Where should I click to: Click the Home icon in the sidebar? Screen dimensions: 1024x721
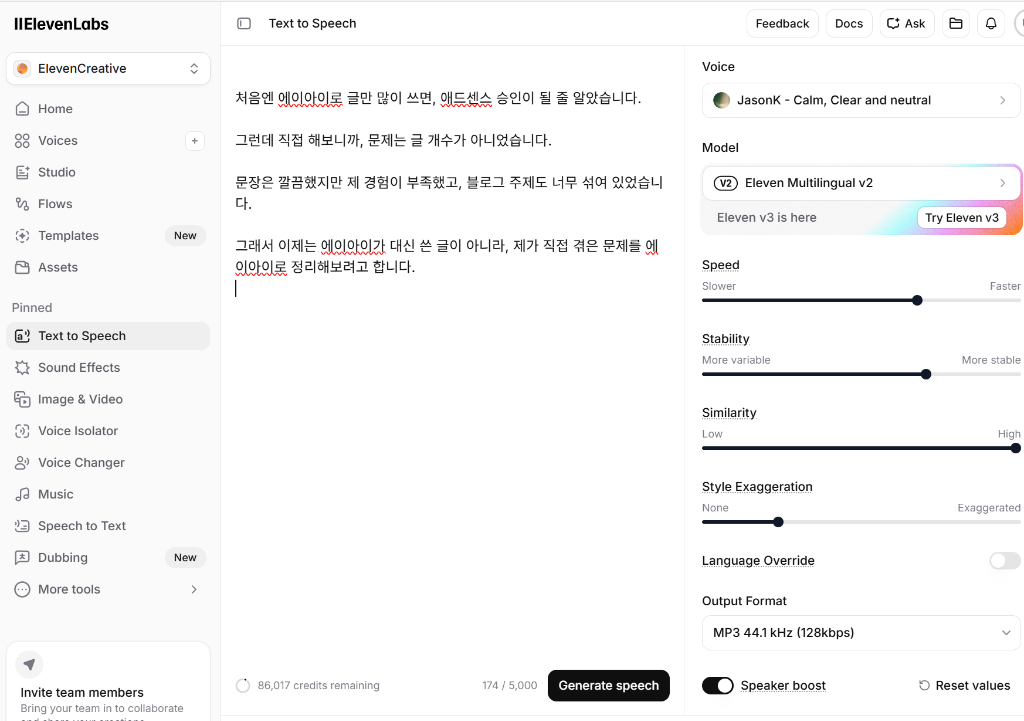click(x=22, y=108)
